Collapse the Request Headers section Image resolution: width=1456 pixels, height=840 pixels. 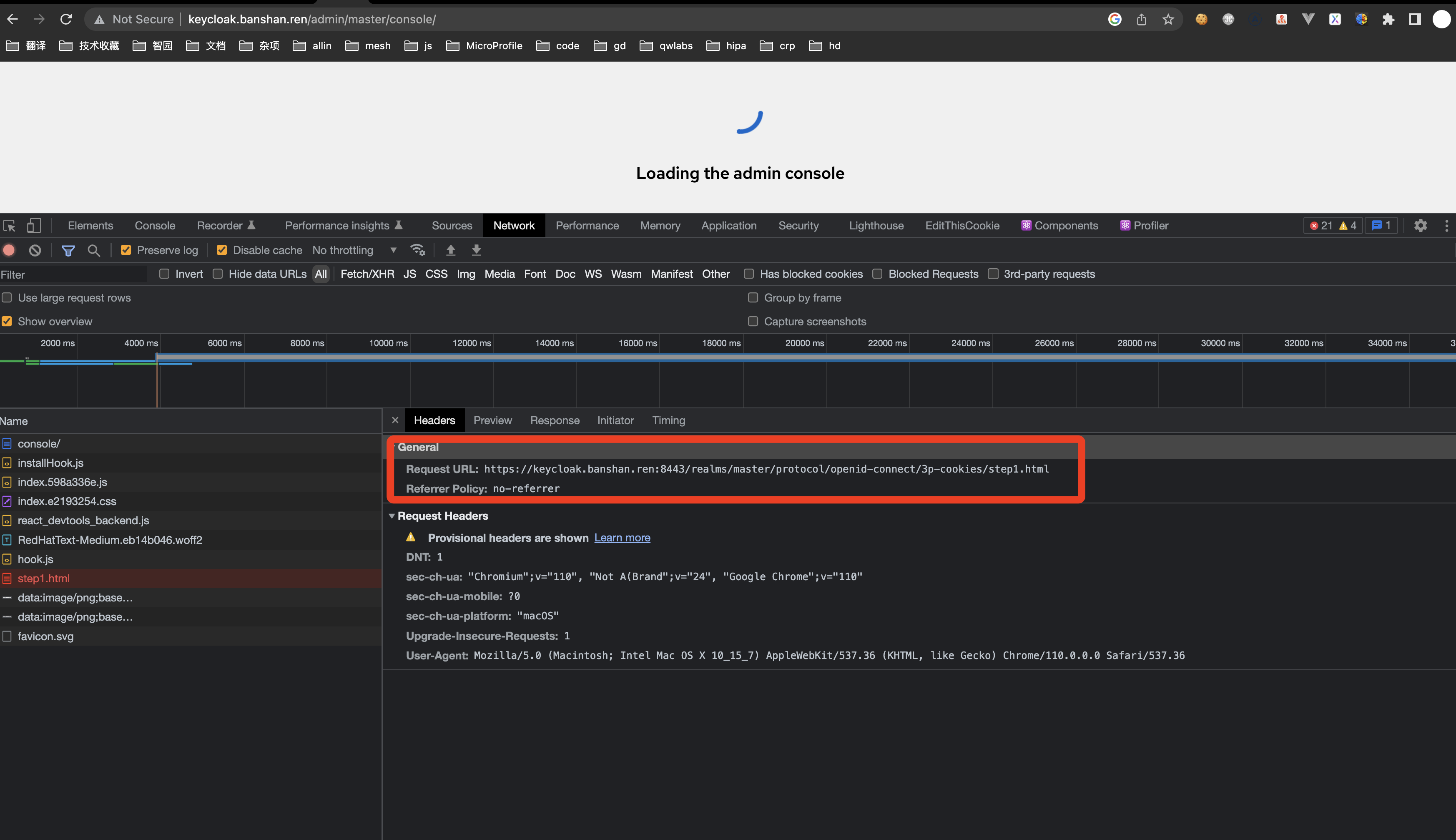393,516
